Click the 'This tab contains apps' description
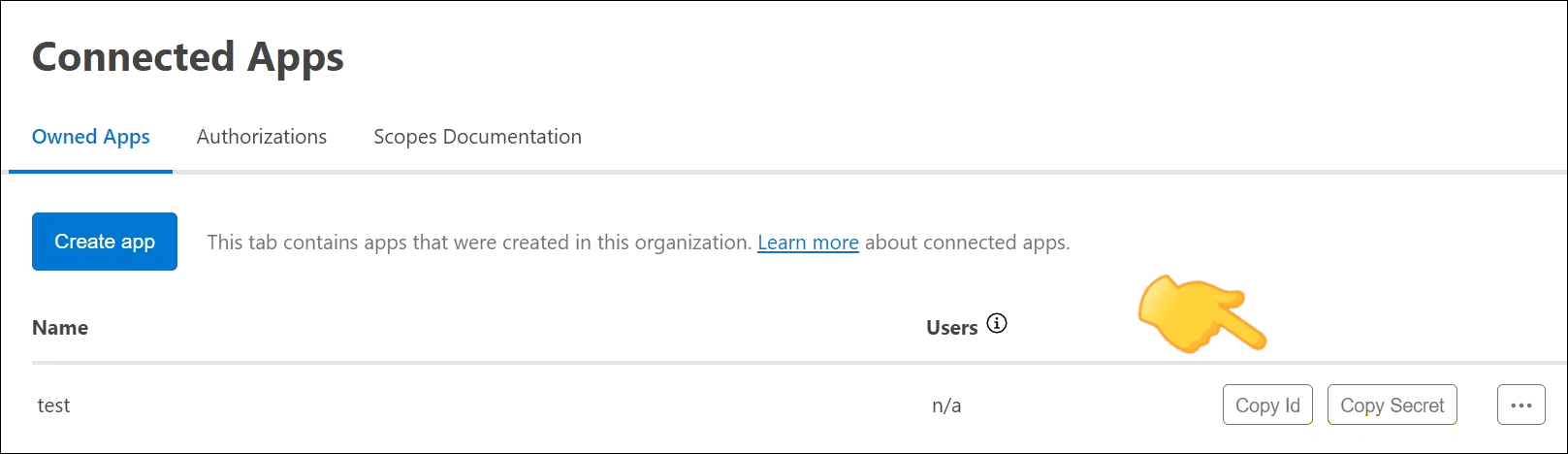Image resolution: width=1568 pixels, height=454 pixels. click(479, 243)
